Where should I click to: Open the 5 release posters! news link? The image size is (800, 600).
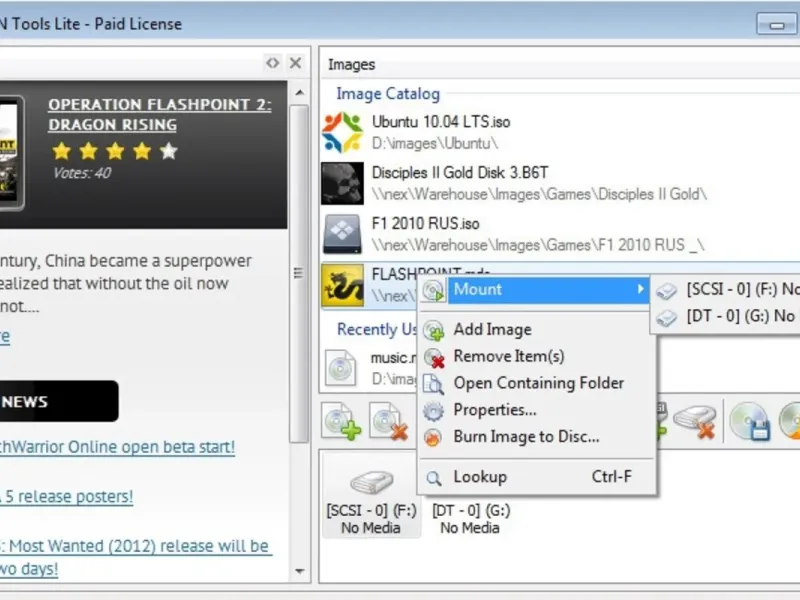pyautogui.click(x=66, y=496)
